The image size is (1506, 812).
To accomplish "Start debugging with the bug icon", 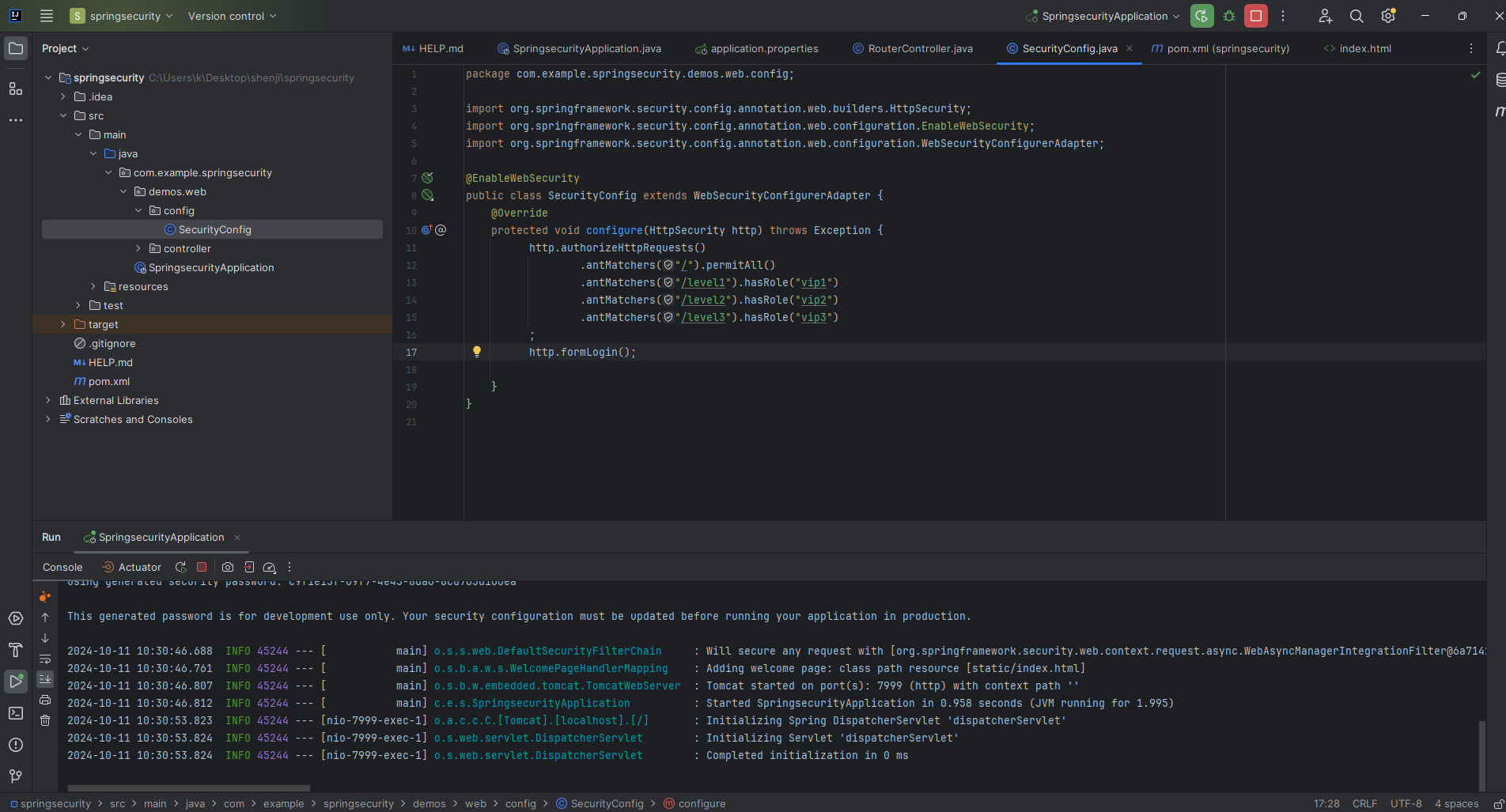I will click(x=1229, y=16).
